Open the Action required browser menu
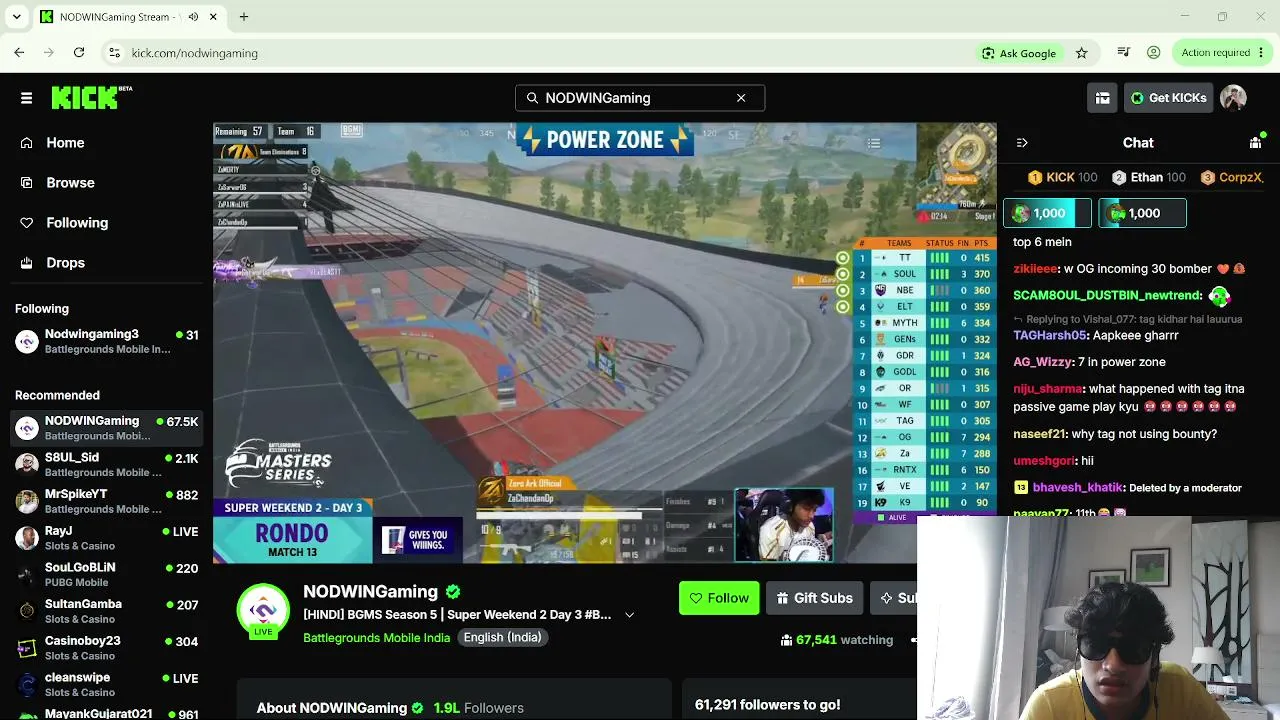The height and width of the screenshot is (720, 1280). point(1223,53)
